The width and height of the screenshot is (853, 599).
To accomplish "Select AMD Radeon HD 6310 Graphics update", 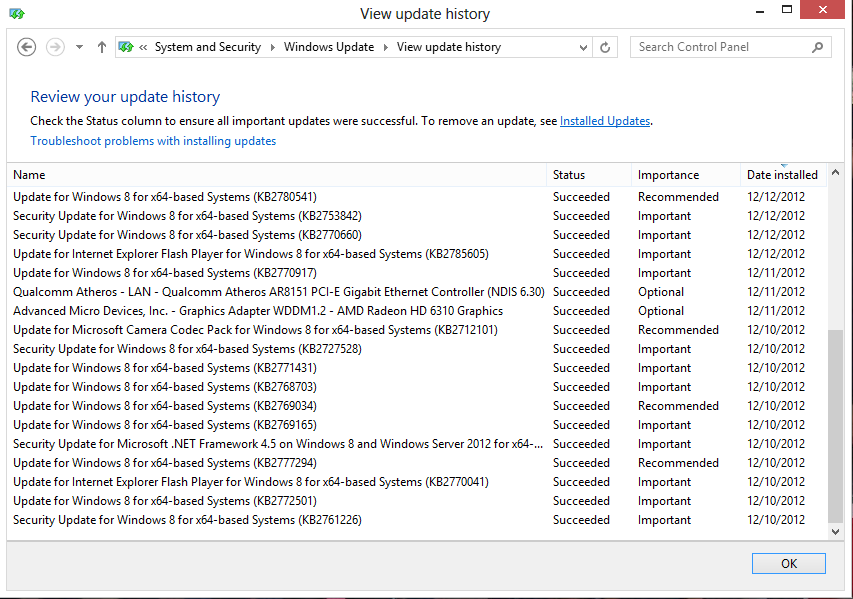I will tap(417, 311).
